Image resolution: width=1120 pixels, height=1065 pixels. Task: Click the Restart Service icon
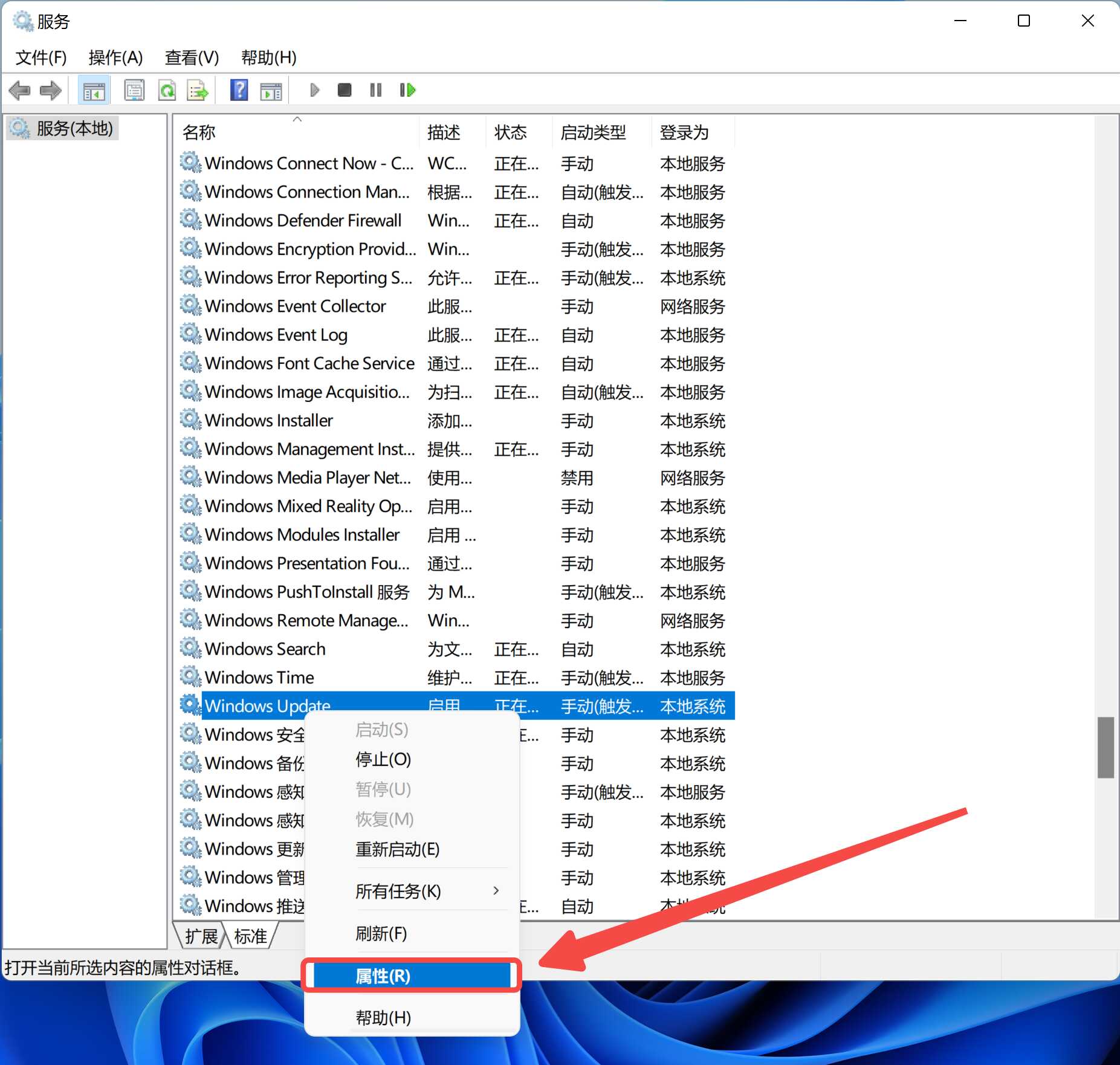pos(408,91)
